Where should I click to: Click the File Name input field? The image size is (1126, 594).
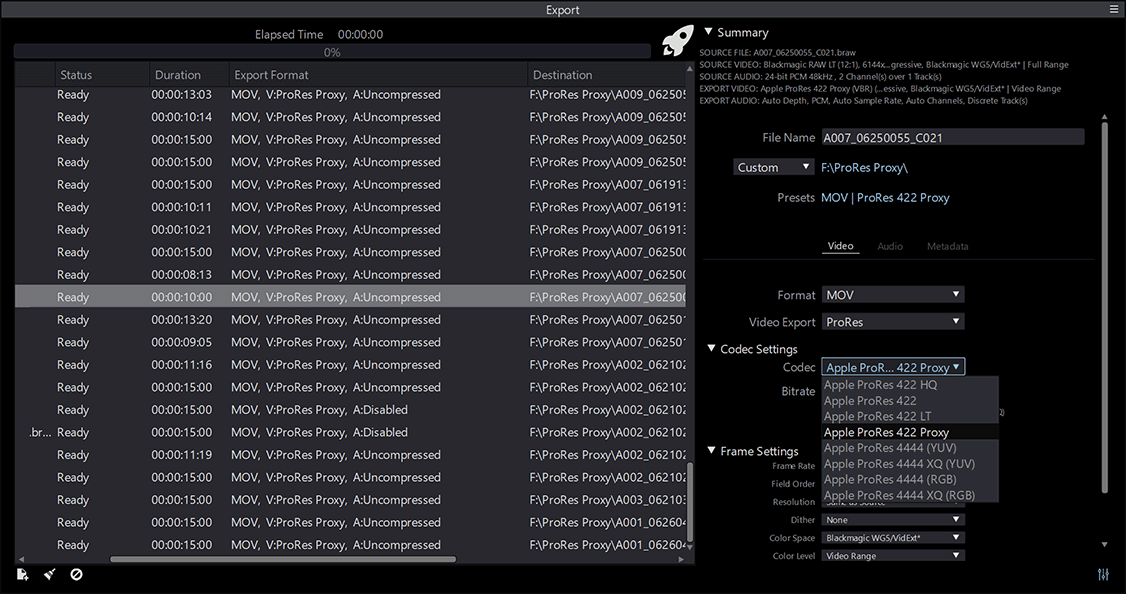point(953,137)
